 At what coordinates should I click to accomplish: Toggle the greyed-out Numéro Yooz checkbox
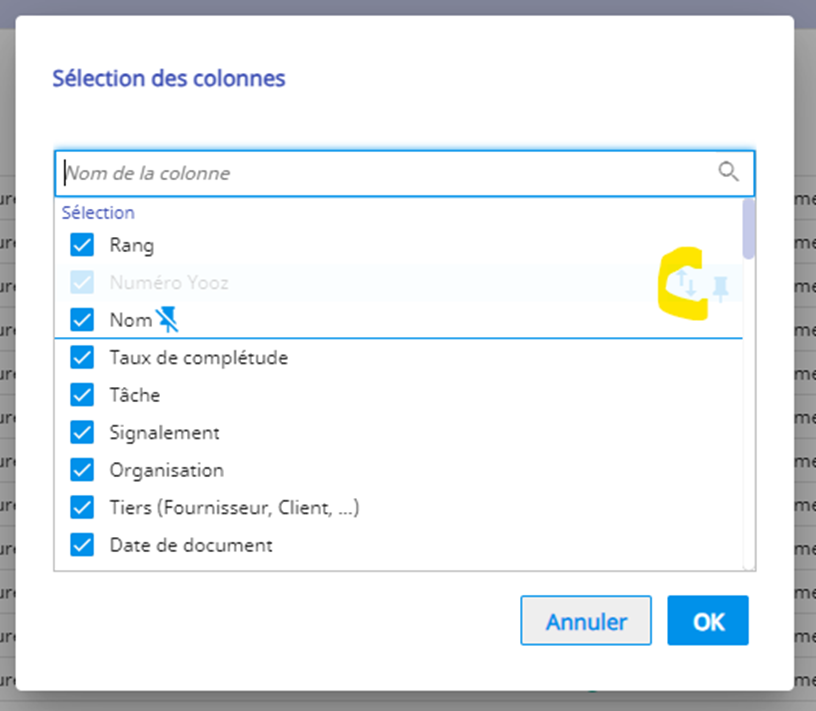click(82, 283)
